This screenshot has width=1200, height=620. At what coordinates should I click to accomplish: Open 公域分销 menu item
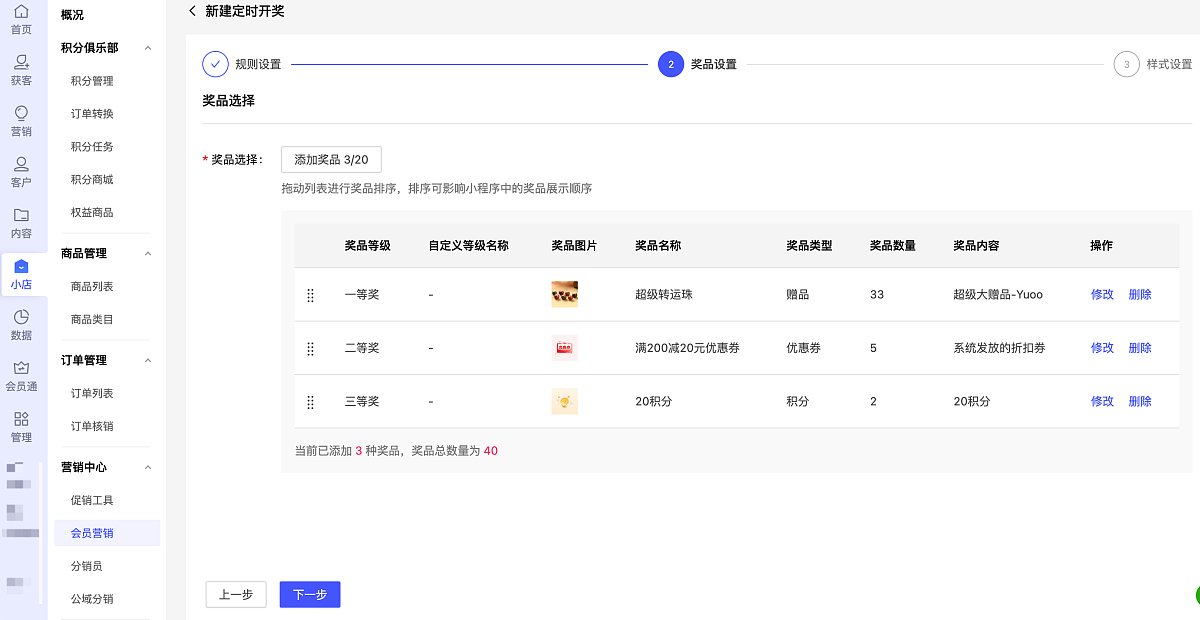(92, 599)
